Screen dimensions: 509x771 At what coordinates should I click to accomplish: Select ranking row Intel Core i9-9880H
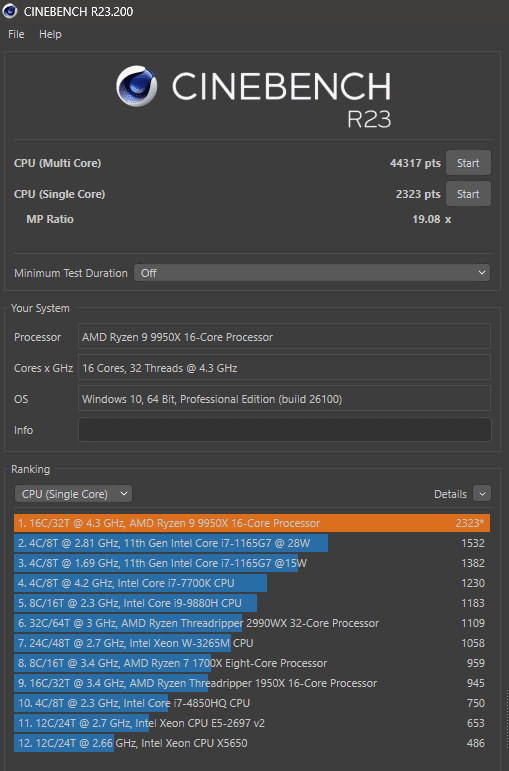tap(252, 603)
